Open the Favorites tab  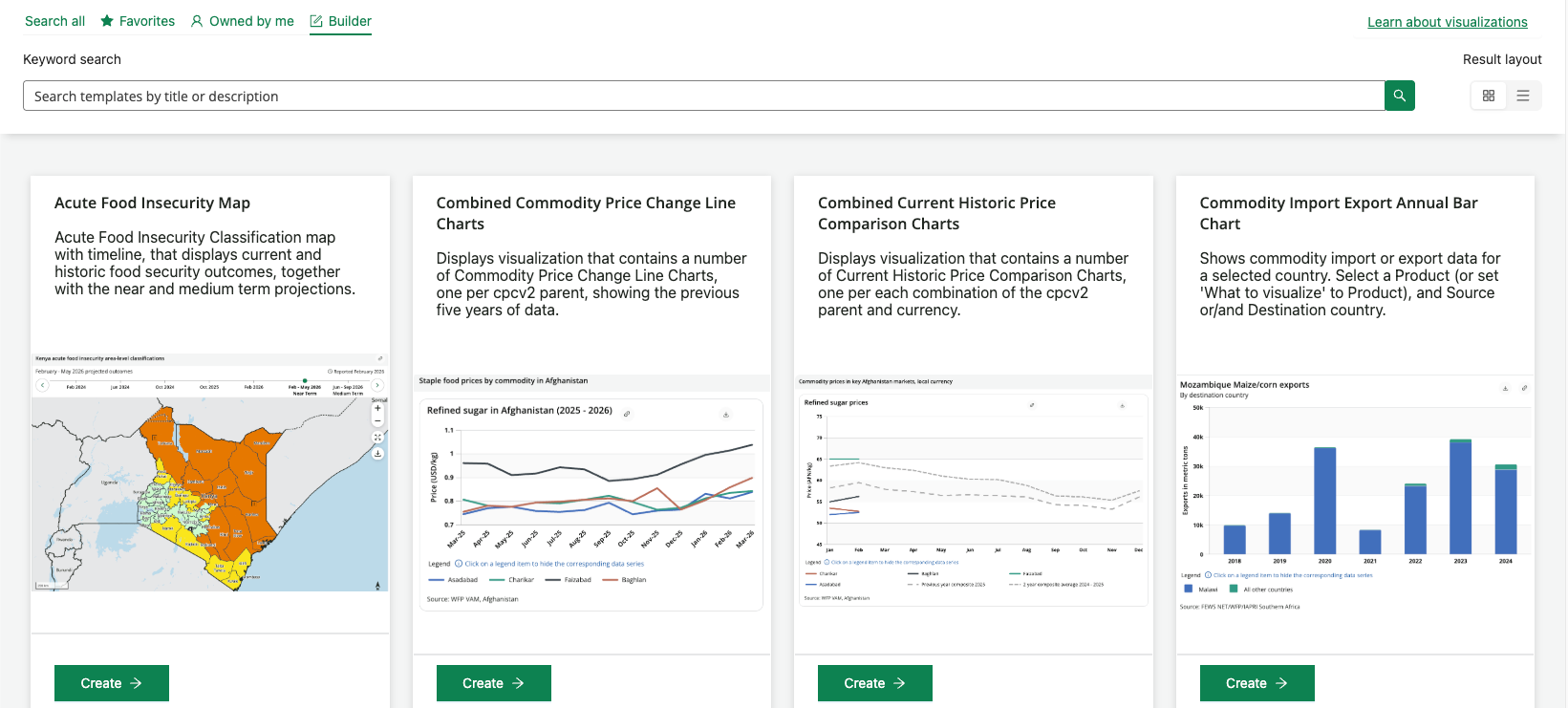[x=138, y=21]
